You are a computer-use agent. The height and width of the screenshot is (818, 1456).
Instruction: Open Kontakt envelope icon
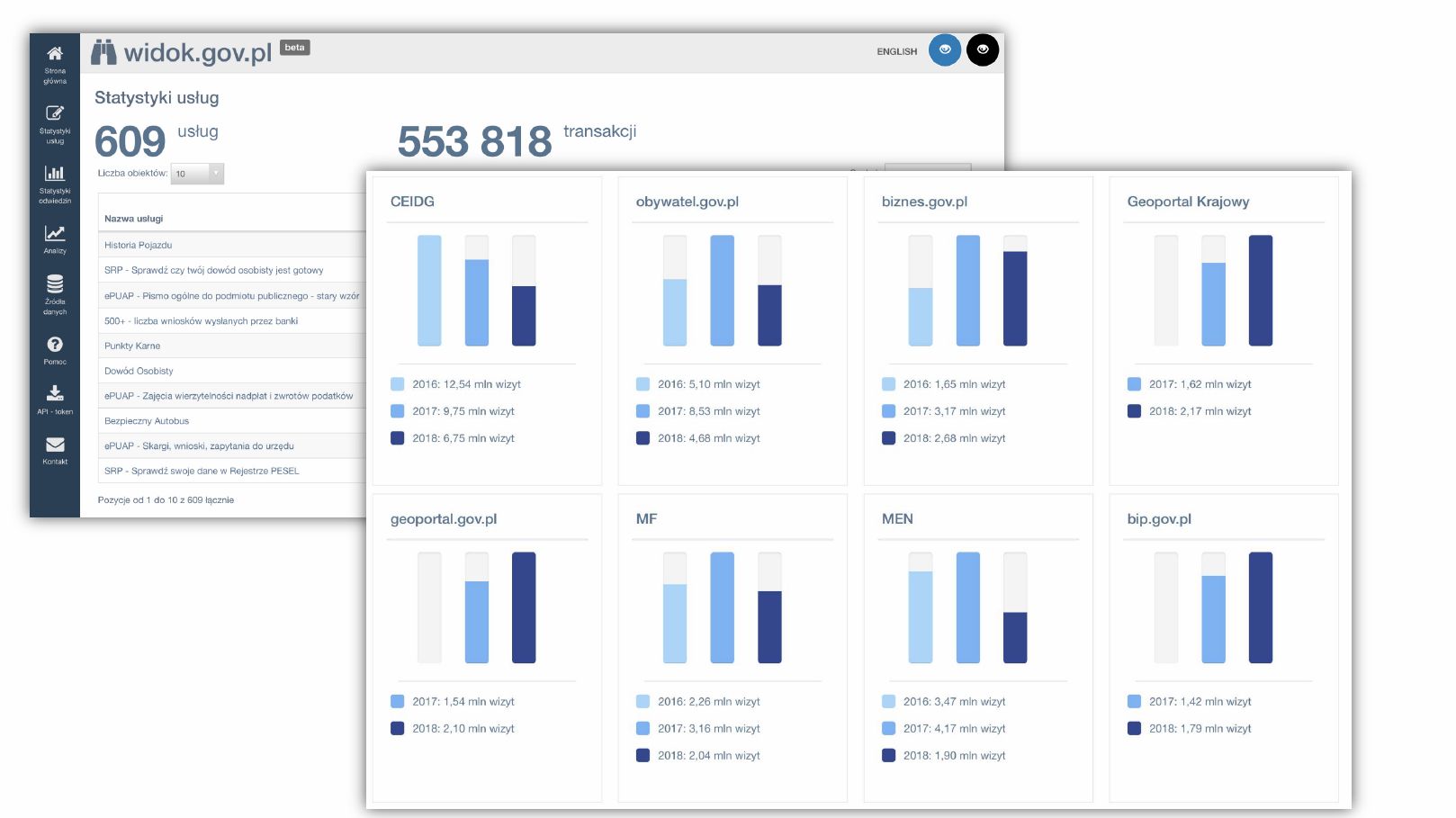(55, 444)
